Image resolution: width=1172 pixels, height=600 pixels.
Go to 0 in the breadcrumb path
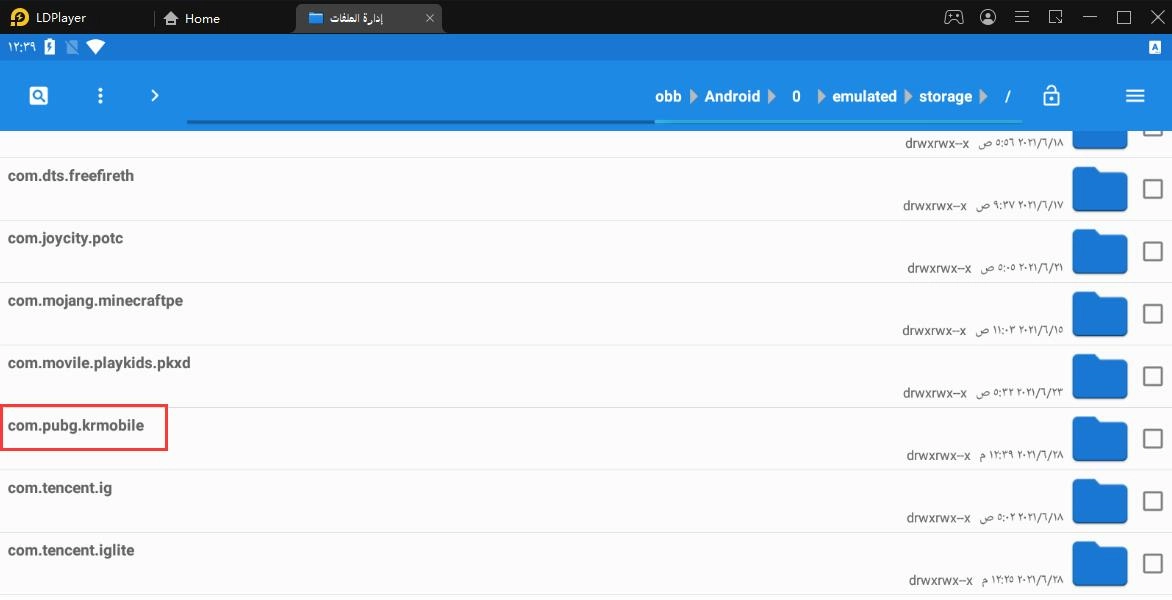click(796, 96)
